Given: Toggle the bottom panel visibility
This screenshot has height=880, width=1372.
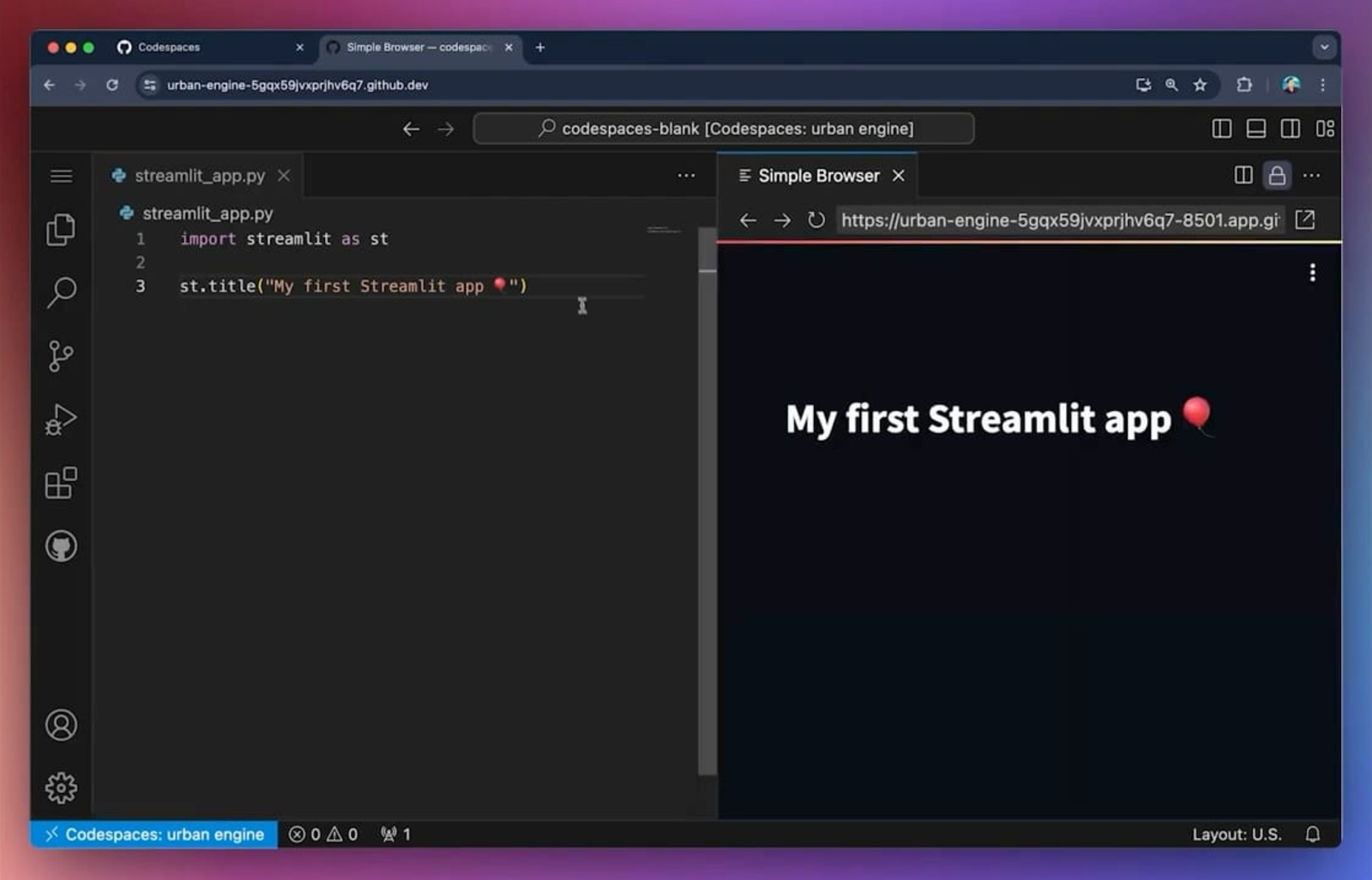Looking at the screenshot, I should point(1255,128).
